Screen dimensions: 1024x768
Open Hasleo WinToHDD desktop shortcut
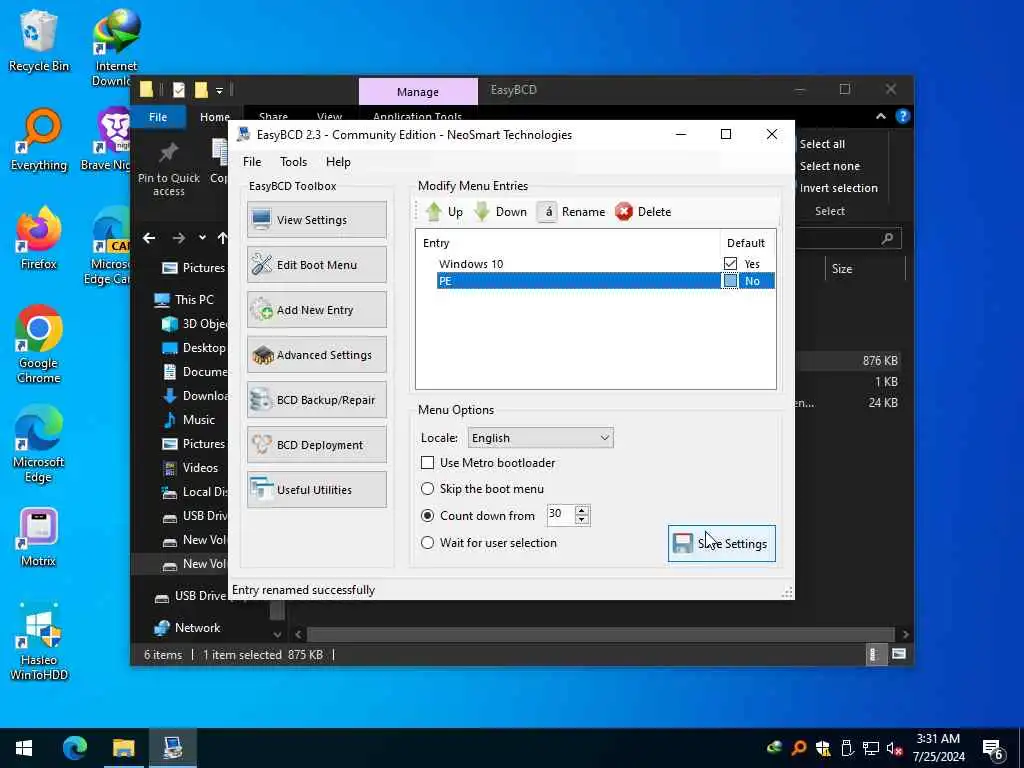(x=39, y=643)
